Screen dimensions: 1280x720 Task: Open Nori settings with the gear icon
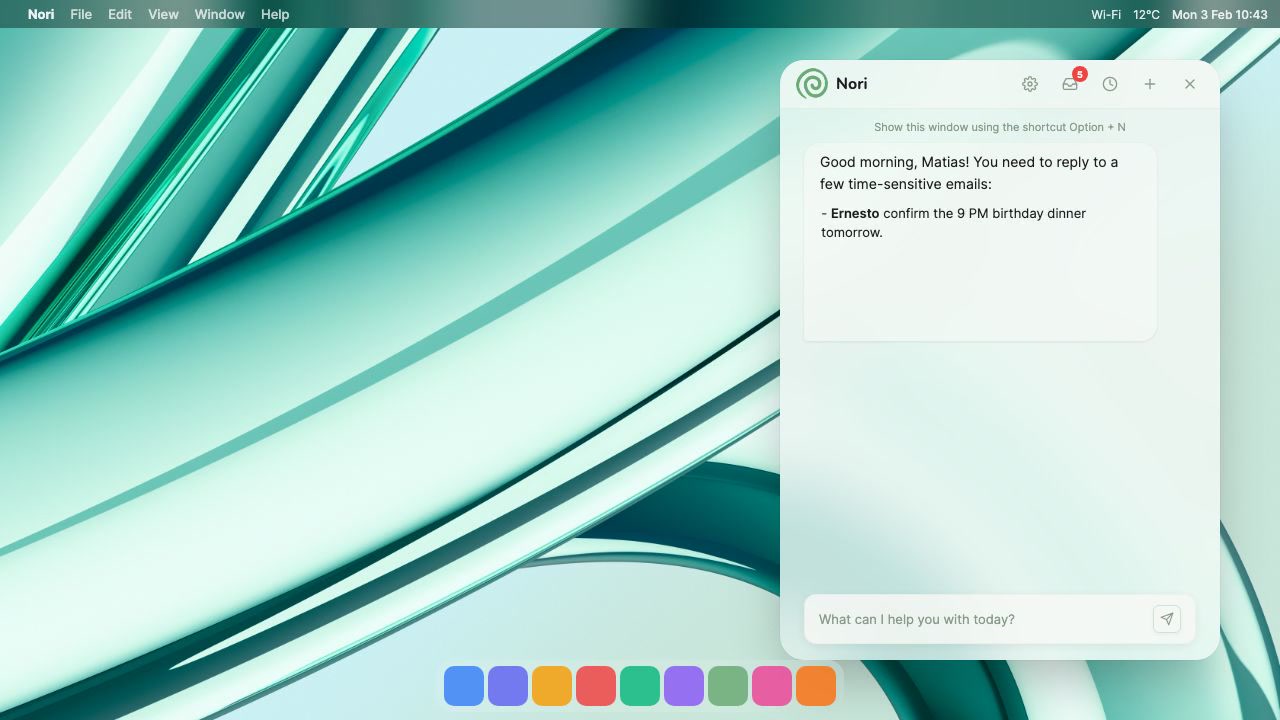pyautogui.click(x=1030, y=84)
